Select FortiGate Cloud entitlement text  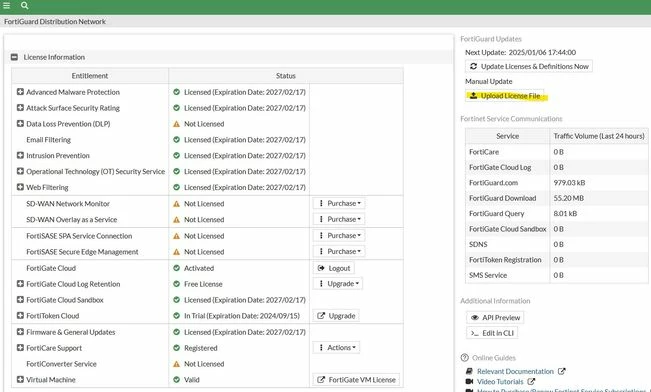[x=51, y=268]
